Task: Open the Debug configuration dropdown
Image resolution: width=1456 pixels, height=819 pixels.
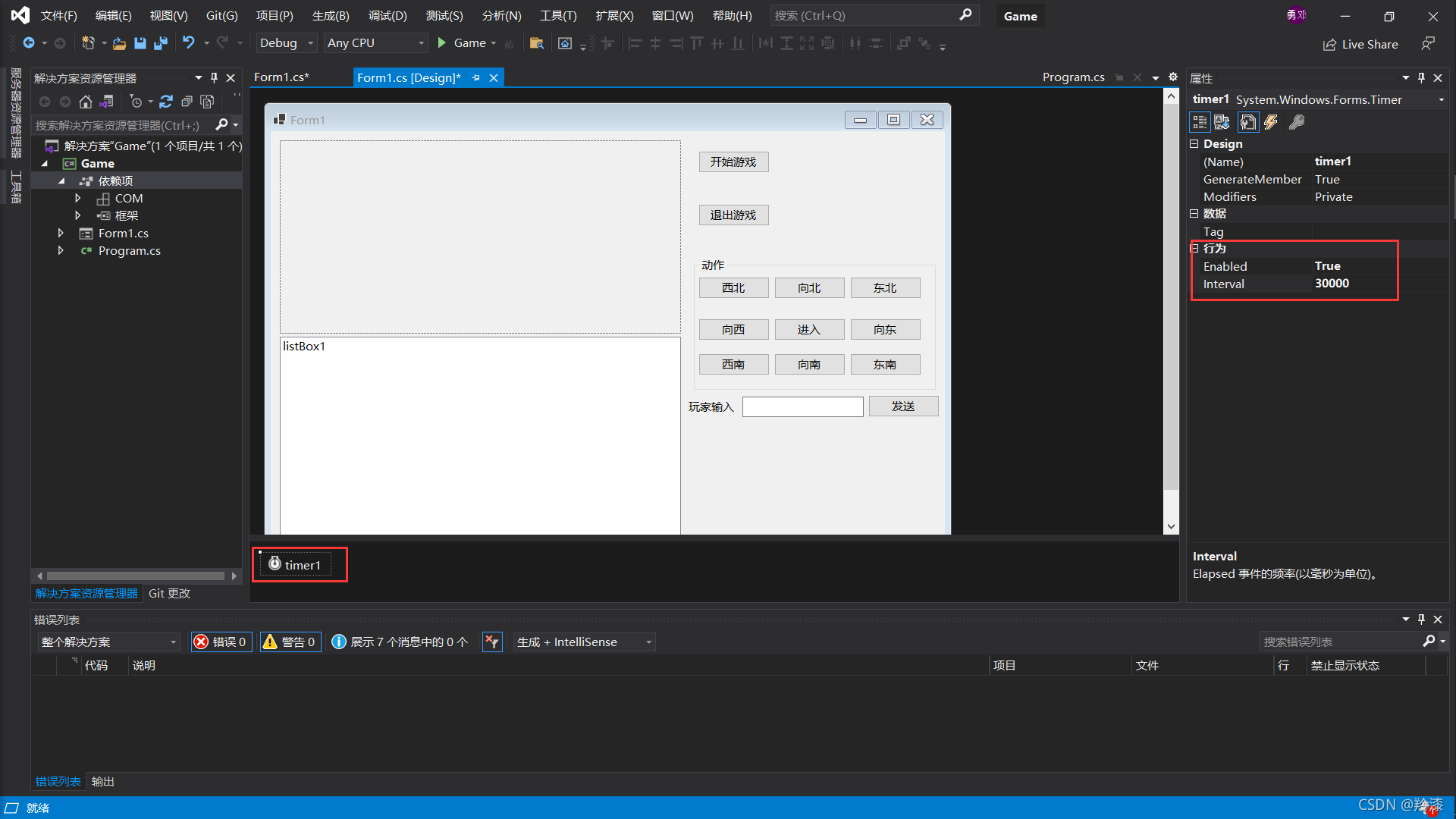Action: coord(286,43)
